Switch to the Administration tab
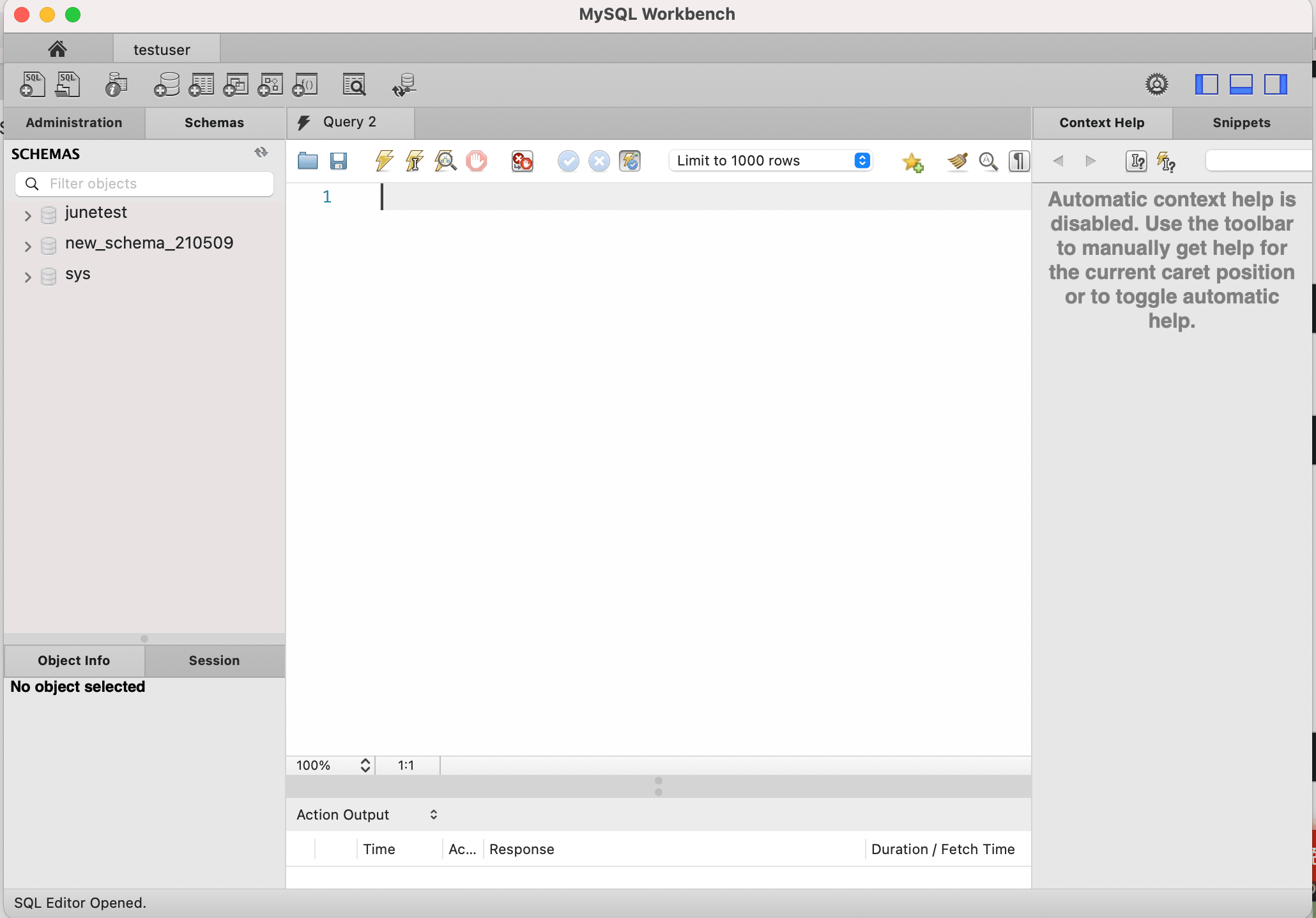Image resolution: width=1316 pixels, height=918 pixels. click(x=74, y=123)
